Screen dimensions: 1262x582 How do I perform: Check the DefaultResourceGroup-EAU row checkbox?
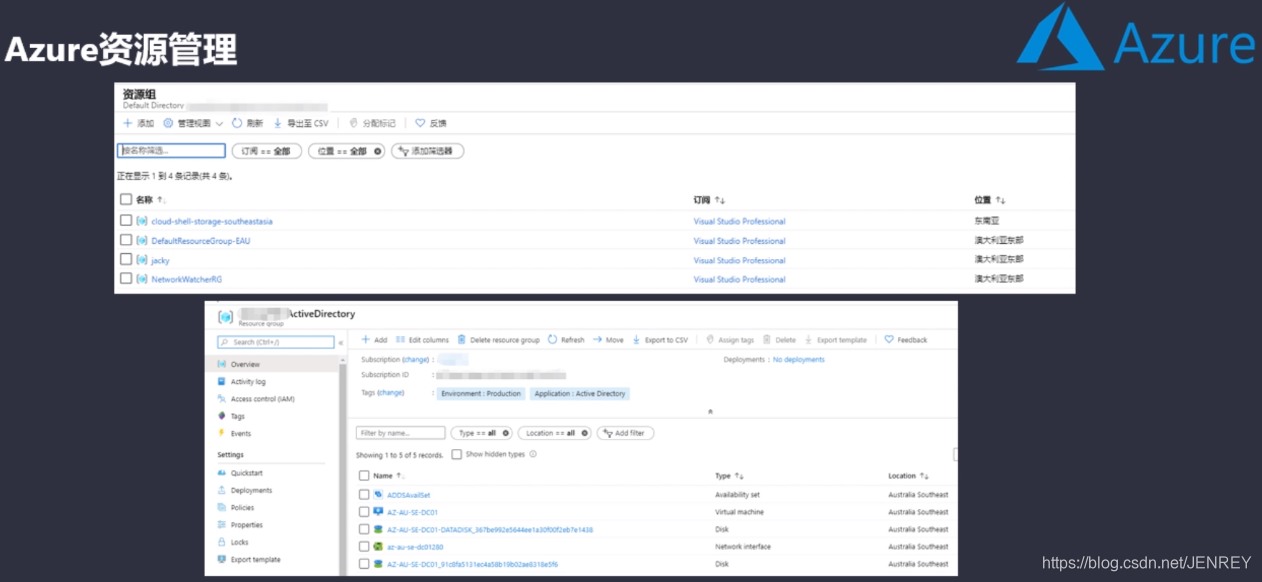[126, 240]
